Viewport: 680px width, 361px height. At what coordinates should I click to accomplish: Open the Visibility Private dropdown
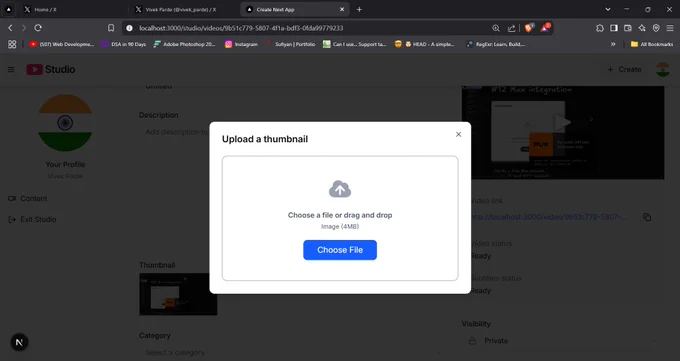tap(562, 341)
